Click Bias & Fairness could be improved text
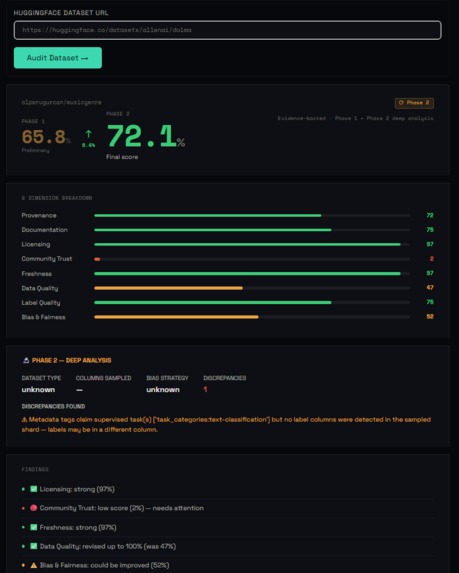459x573 pixels. [105, 565]
